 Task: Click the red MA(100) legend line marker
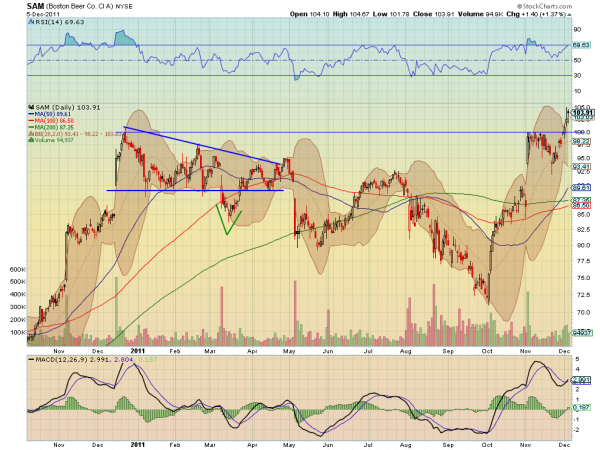[x=31, y=121]
